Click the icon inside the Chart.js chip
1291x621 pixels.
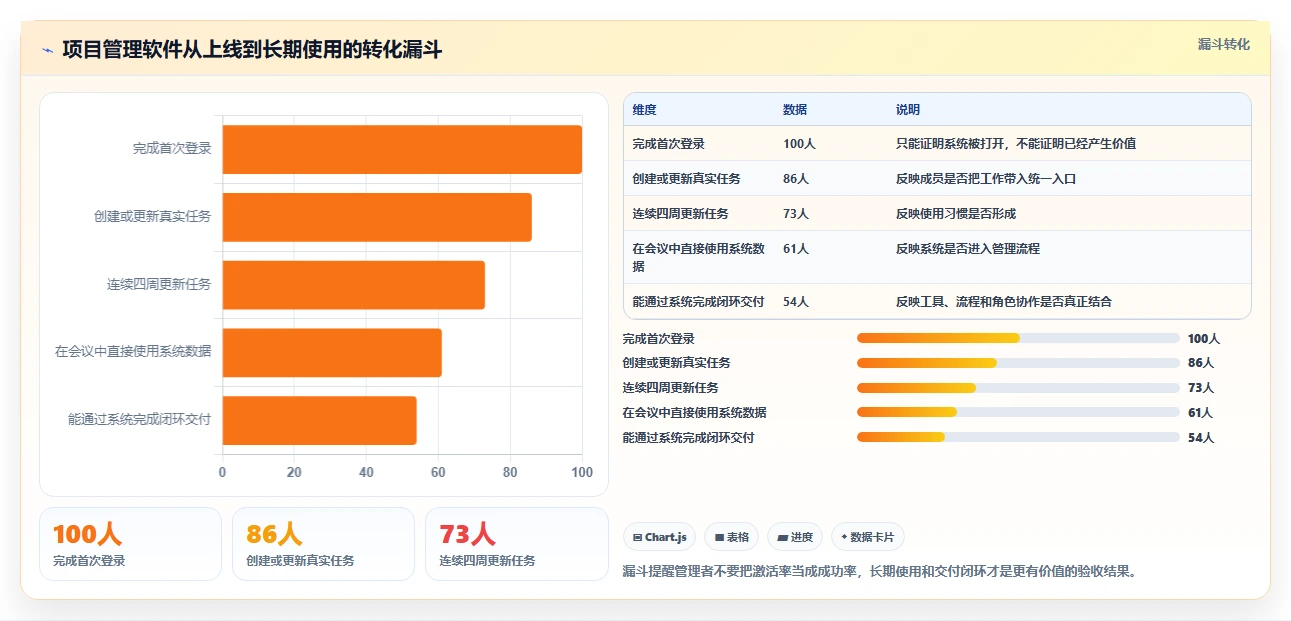(x=638, y=538)
